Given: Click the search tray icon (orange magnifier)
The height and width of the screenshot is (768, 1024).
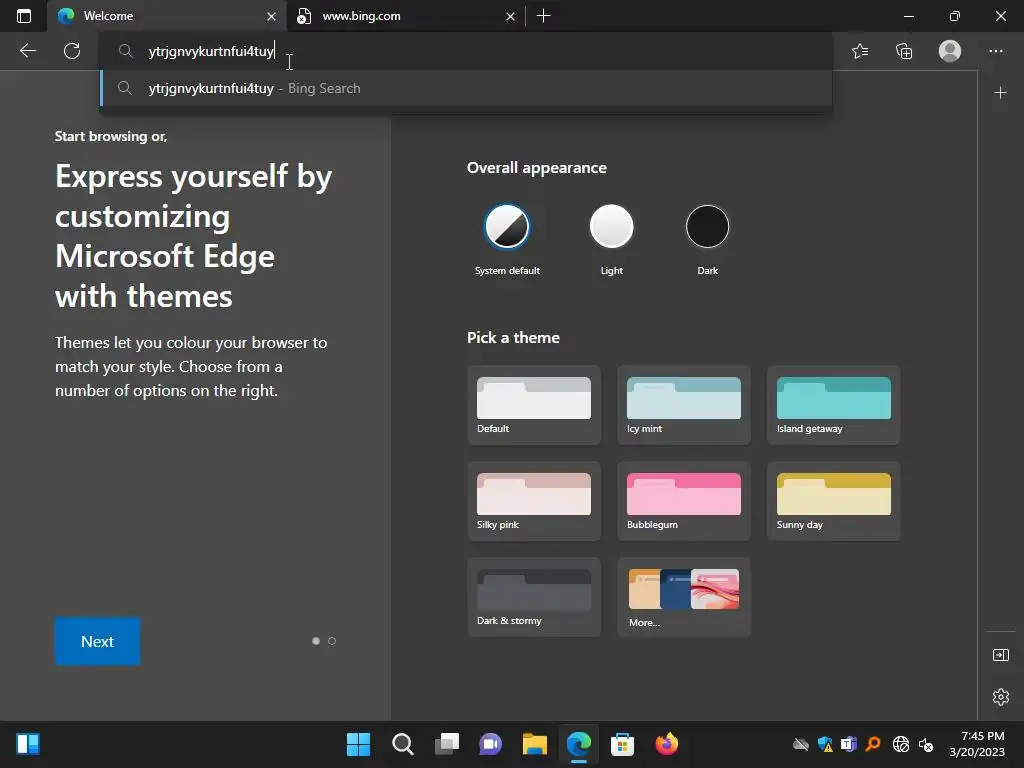Looking at the screenshot, I should tap(873, 744).
